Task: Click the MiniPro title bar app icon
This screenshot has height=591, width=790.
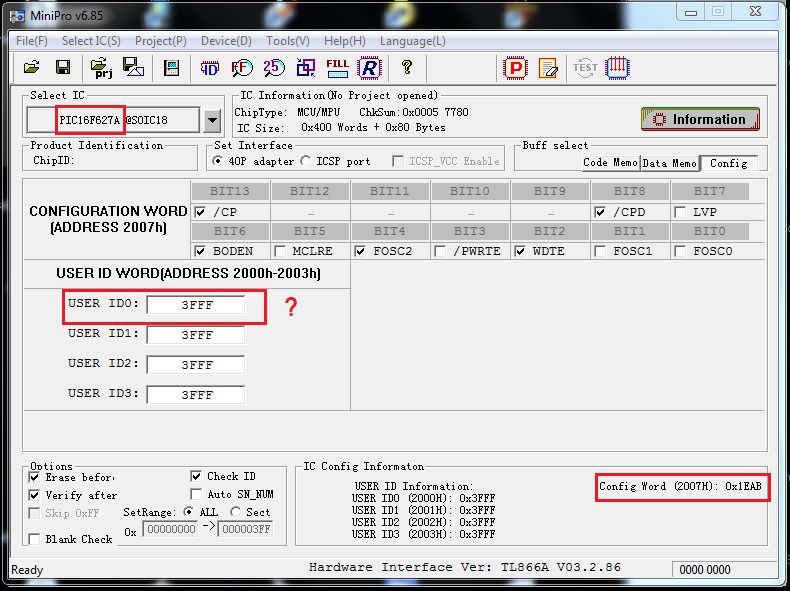Action: [x=17, y=15]
